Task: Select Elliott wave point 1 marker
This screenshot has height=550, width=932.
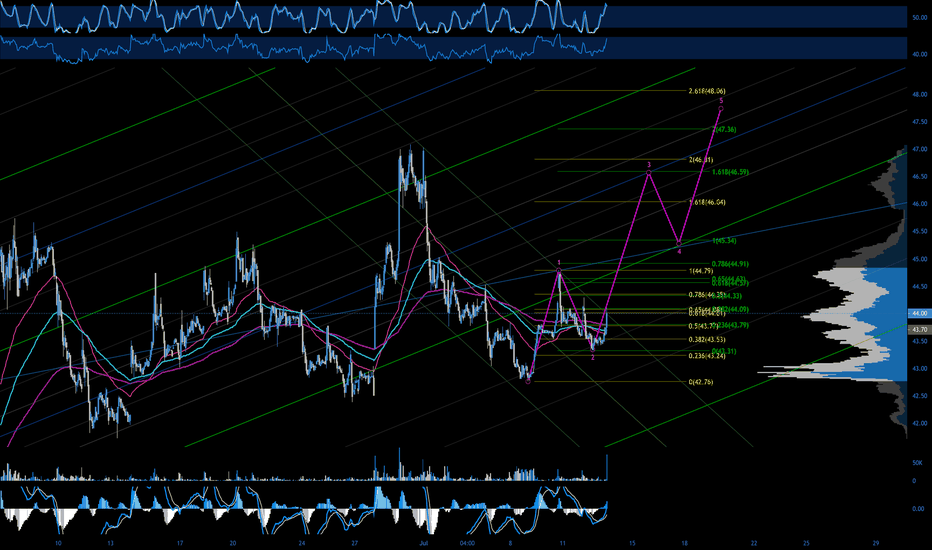Action: 559,271
